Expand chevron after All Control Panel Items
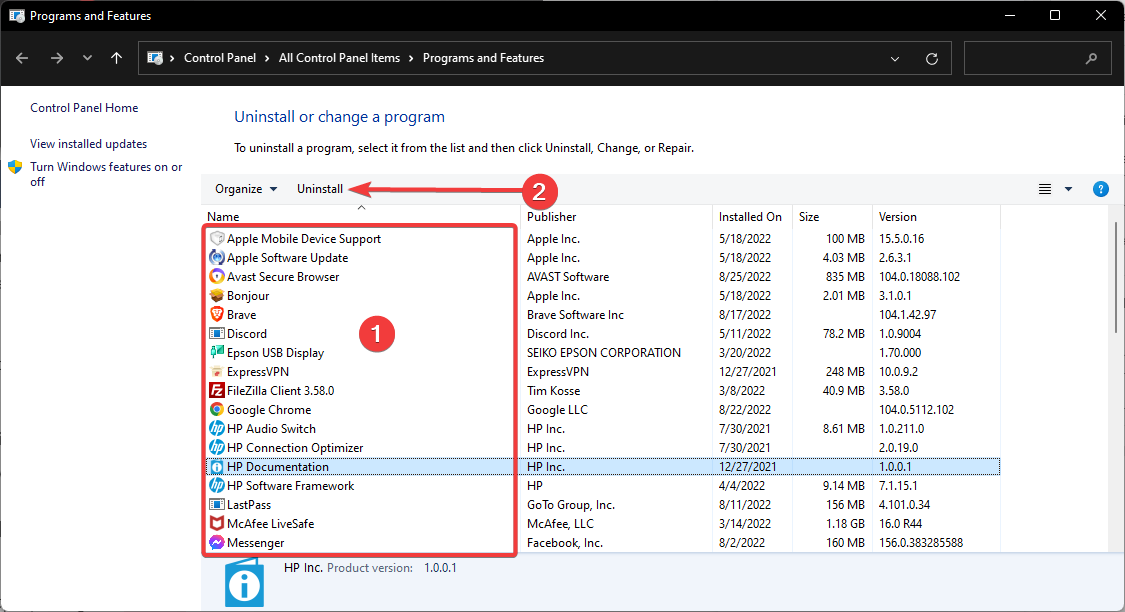This screenshot has width=1125, height=612. tap(411, 58)
